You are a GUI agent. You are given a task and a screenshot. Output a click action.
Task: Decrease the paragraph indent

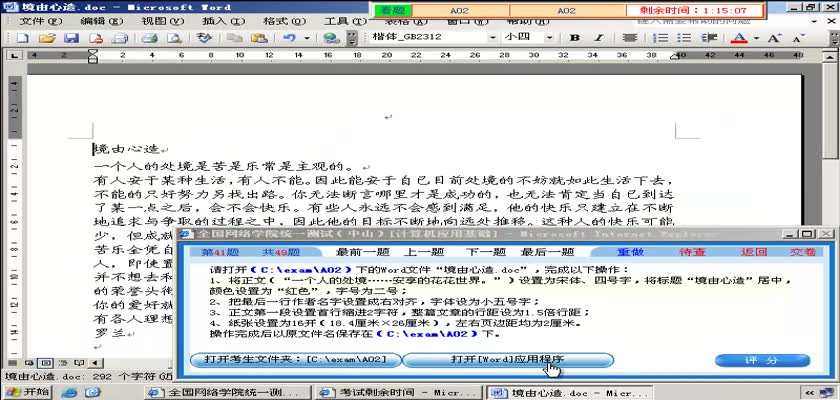709,38
